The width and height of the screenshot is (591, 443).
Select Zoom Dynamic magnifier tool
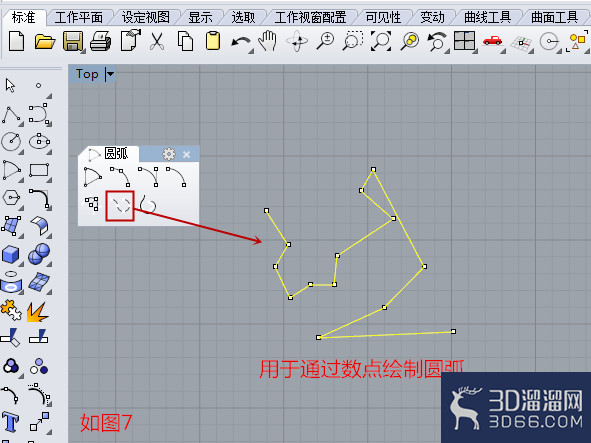[325, 41]
